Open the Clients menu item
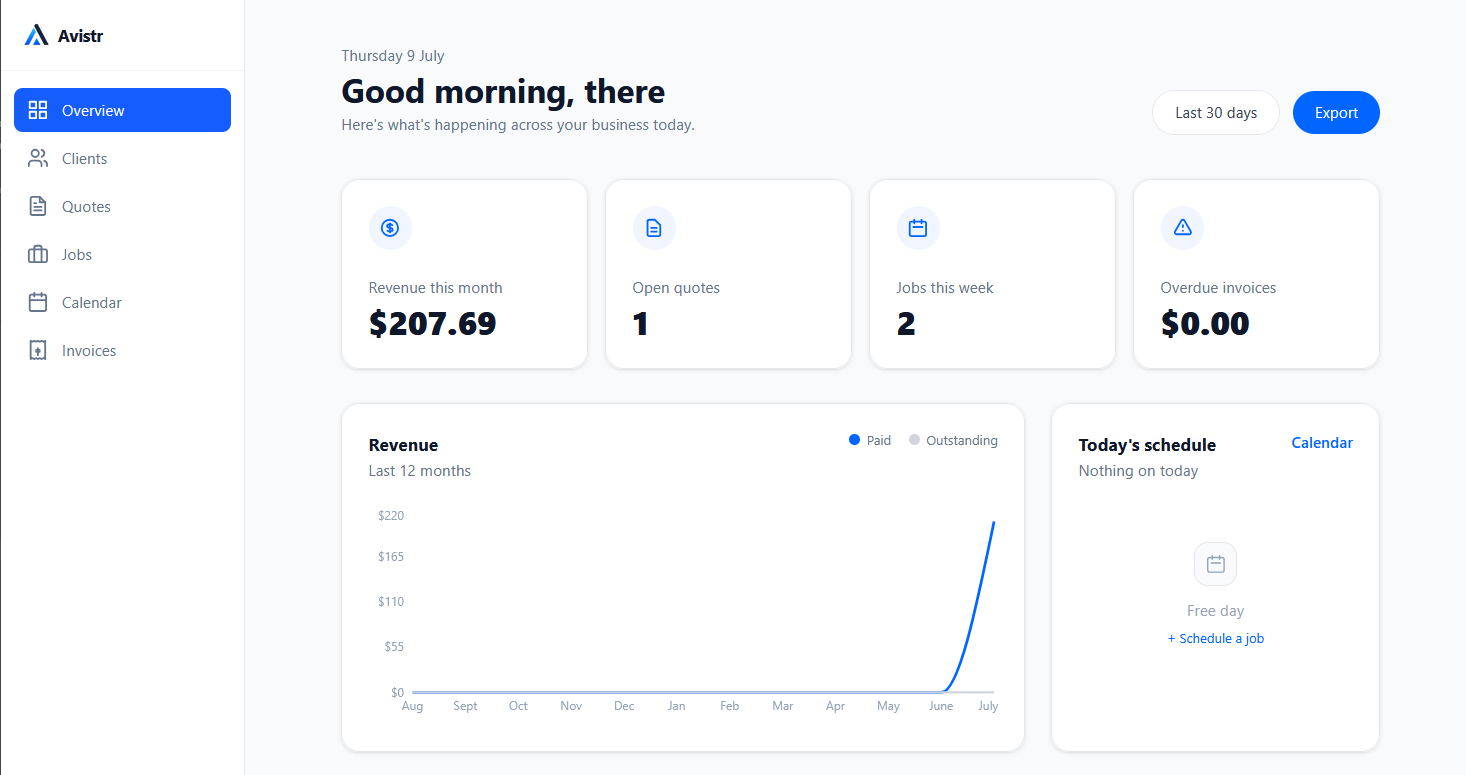The height and width of the screenshot is (775, 1466). [122, 158]
